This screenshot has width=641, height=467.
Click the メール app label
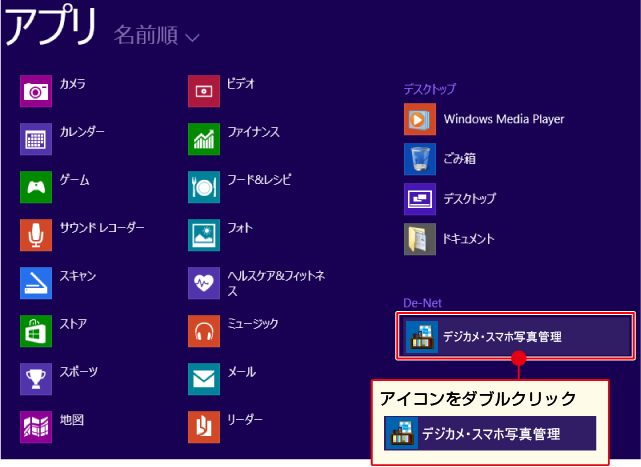click(x=242, y=372)
